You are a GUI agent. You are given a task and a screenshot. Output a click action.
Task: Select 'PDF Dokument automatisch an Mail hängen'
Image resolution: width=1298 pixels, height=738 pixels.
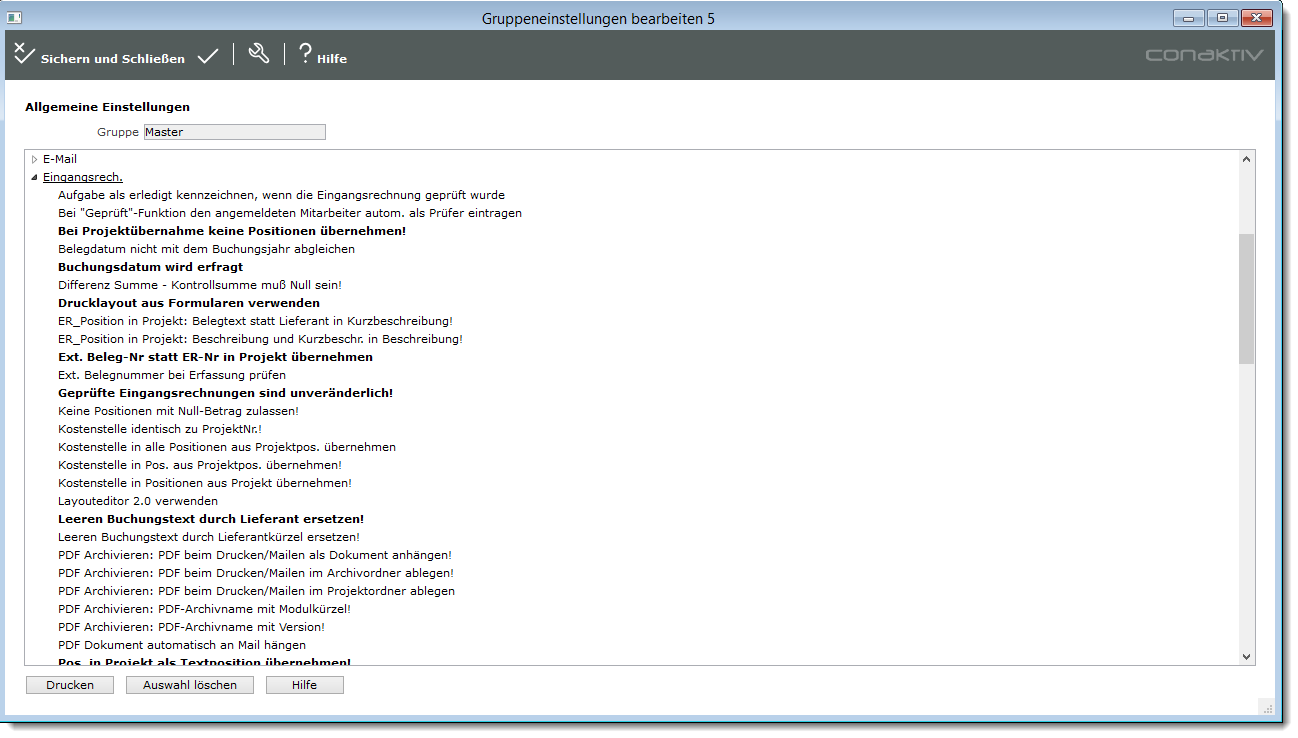(182, 645)
